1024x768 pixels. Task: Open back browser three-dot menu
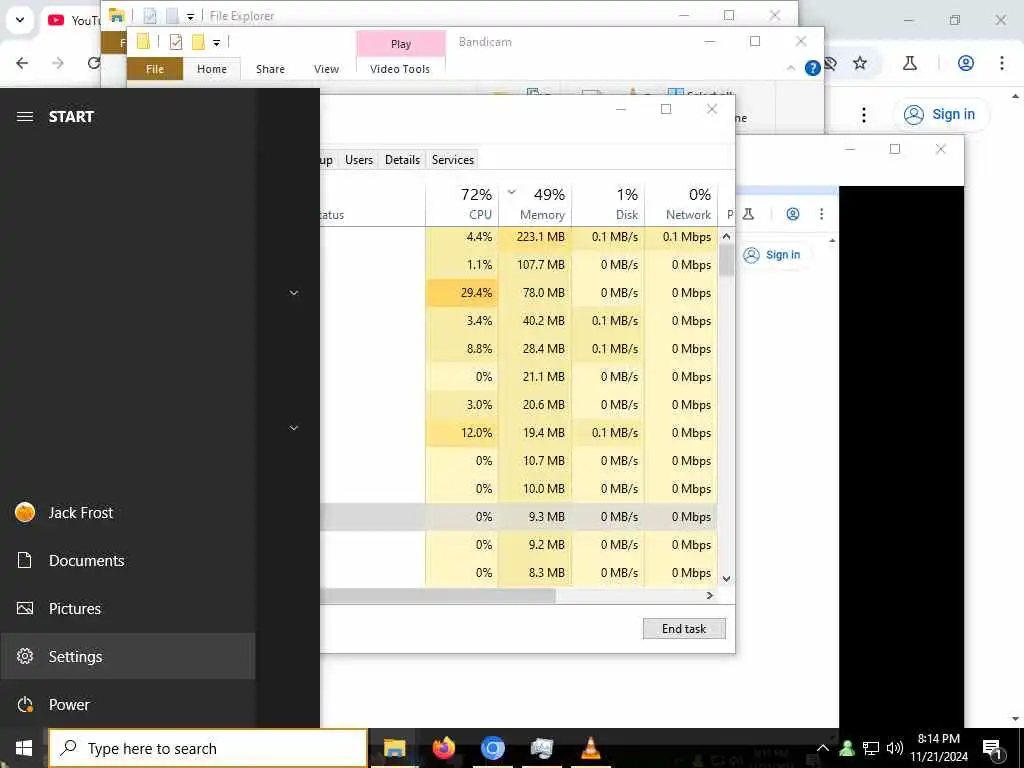pyautogui.click(x=1002, y=63)
